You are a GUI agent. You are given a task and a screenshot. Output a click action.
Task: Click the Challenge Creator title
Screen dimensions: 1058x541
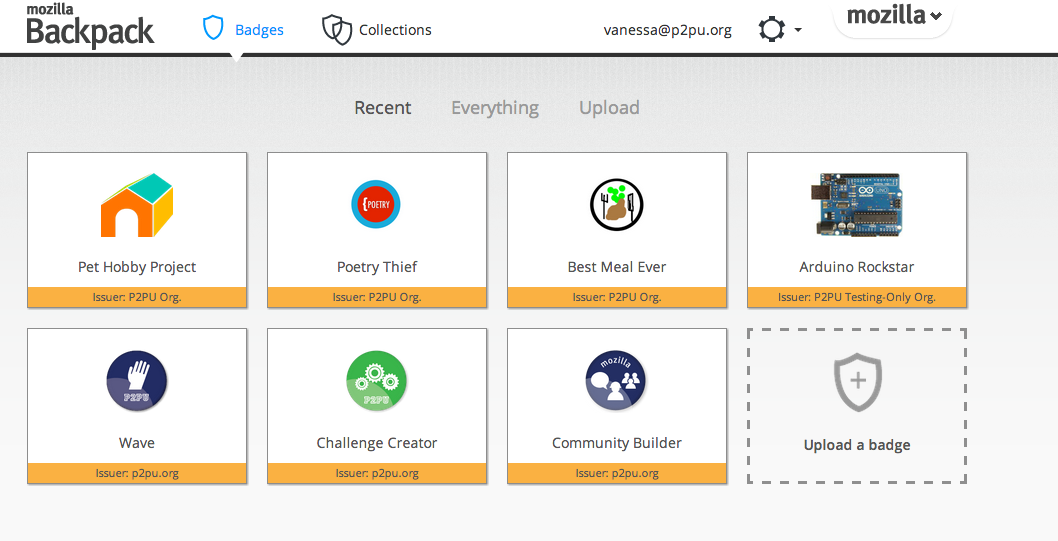point(377,443)
